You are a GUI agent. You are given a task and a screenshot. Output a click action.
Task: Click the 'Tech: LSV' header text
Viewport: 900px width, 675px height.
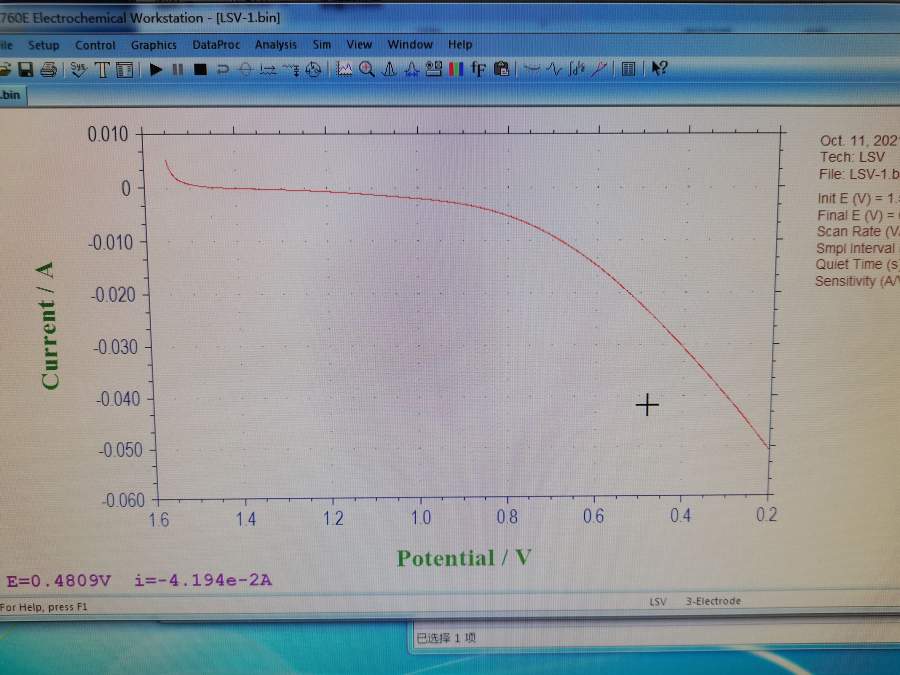click(x=852, y=157)
